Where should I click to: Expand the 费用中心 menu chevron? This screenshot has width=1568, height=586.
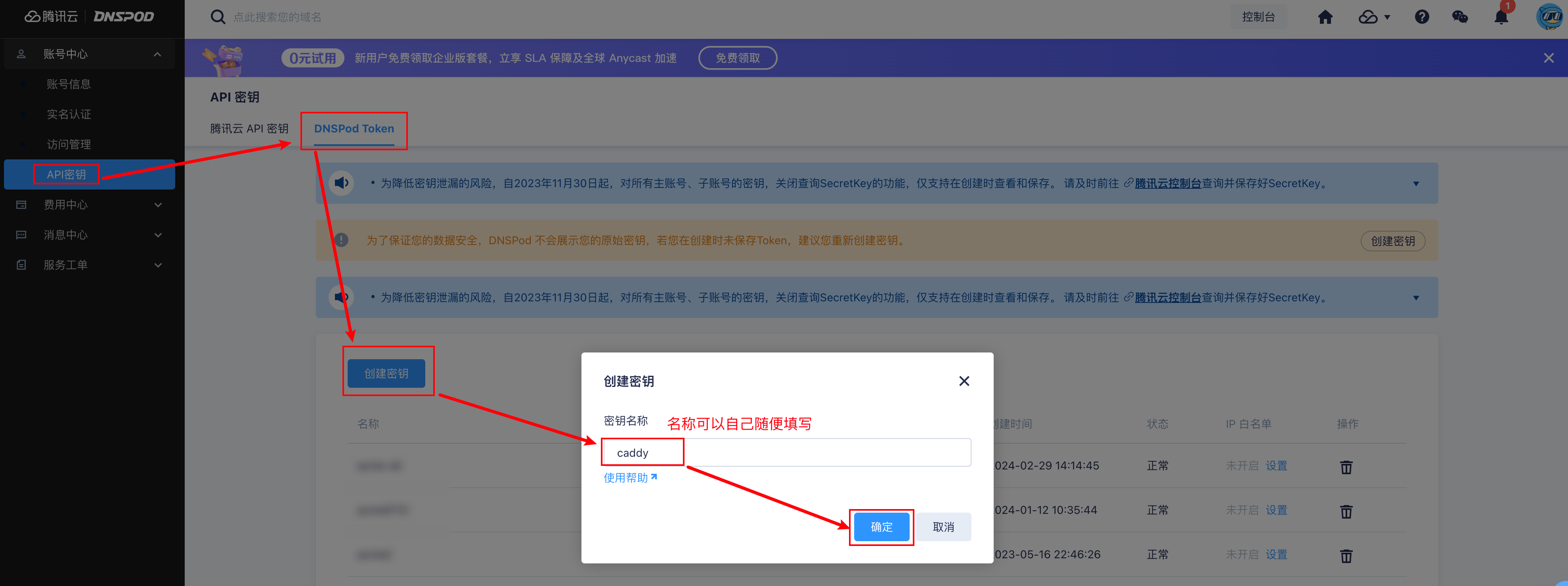[x=158, y=205]
